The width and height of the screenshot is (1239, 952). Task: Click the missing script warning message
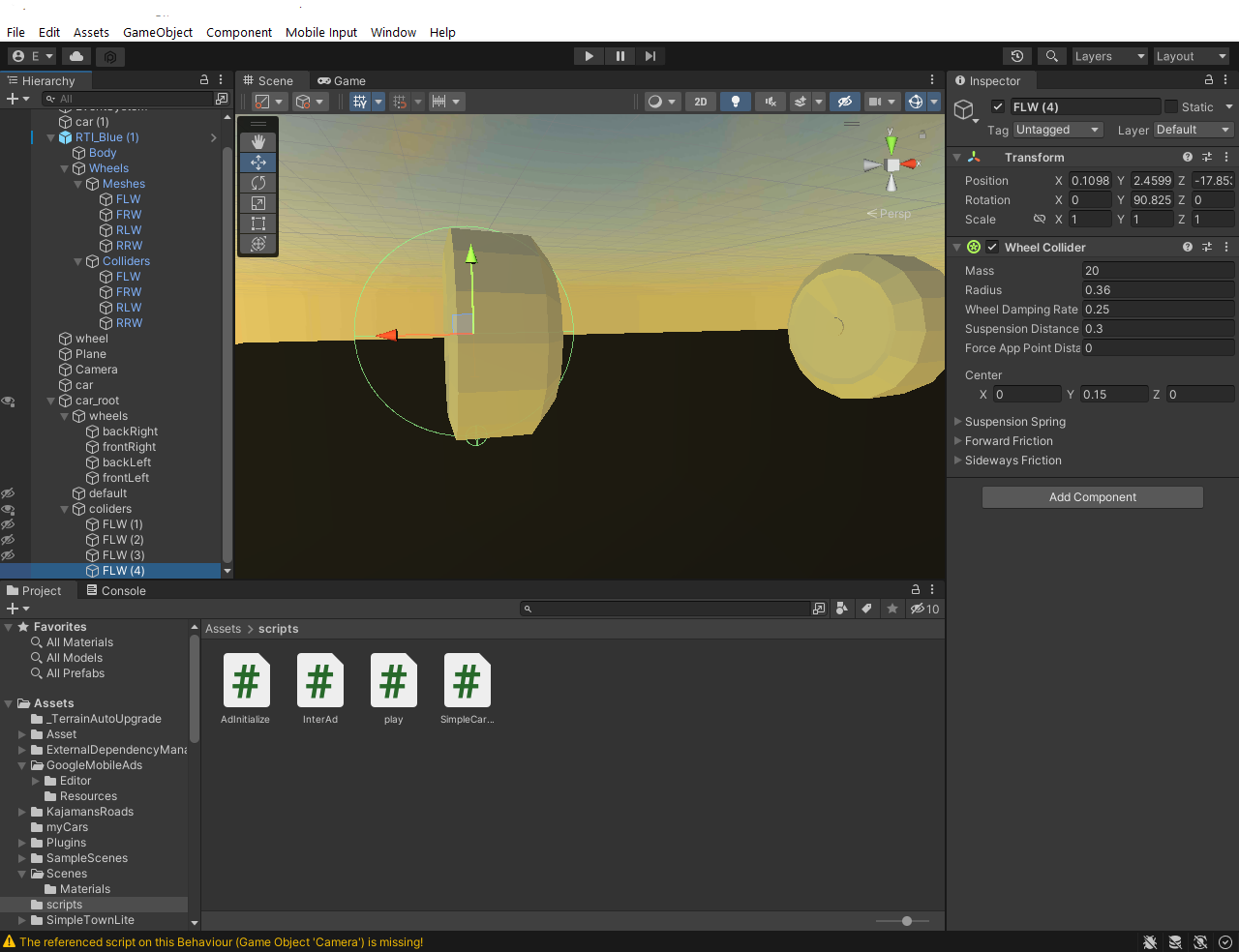click(221, 942)
